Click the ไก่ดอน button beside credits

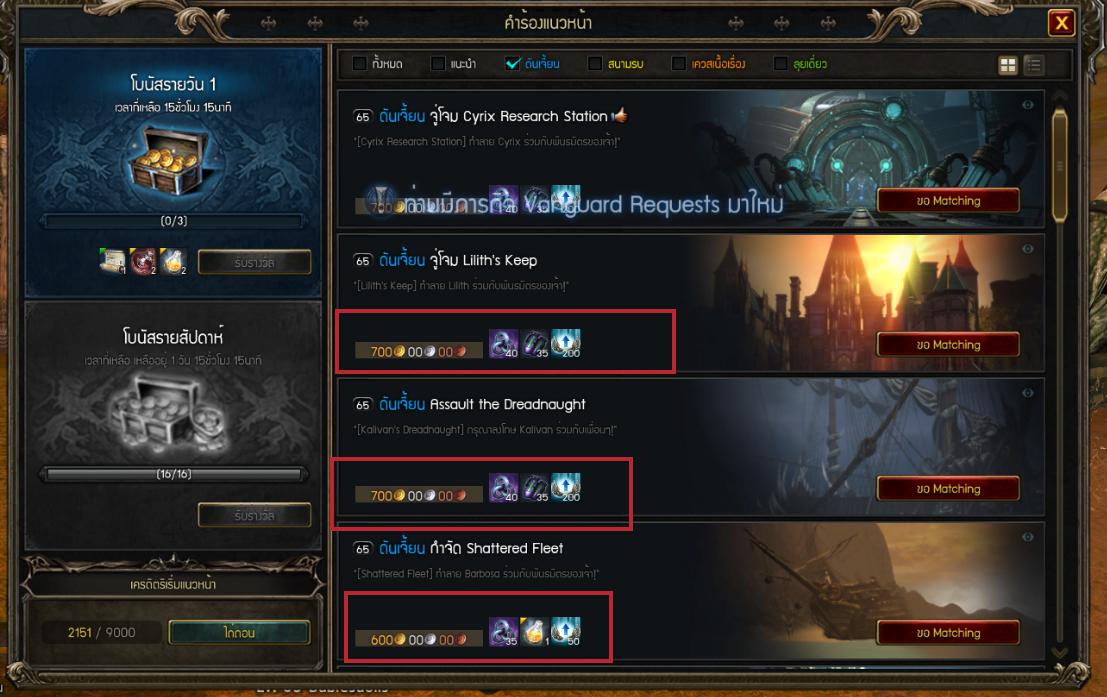pos(239,633)
